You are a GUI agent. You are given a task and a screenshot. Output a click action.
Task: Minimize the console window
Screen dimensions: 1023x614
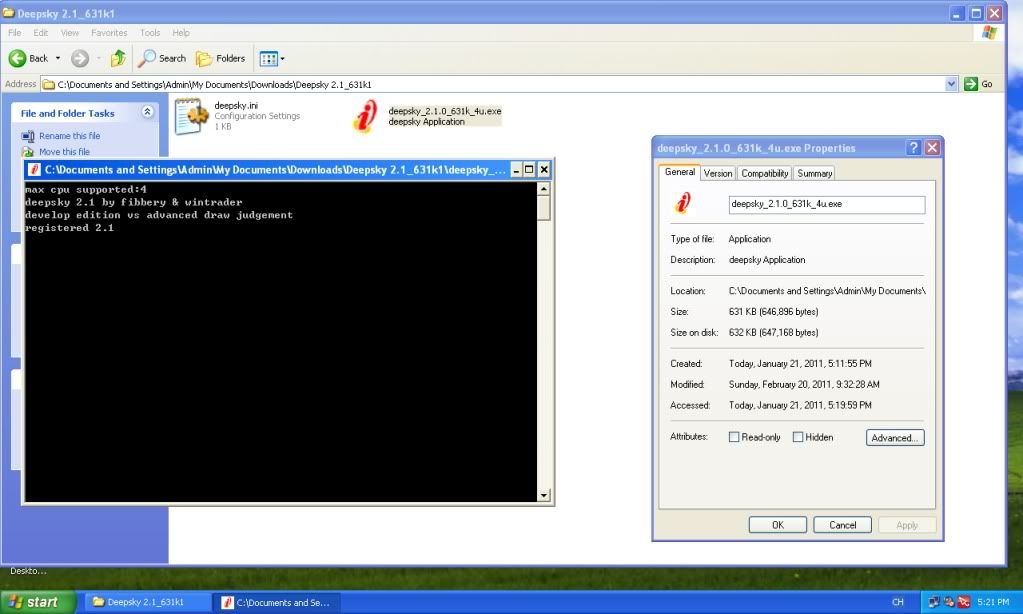tap(516, 170)
